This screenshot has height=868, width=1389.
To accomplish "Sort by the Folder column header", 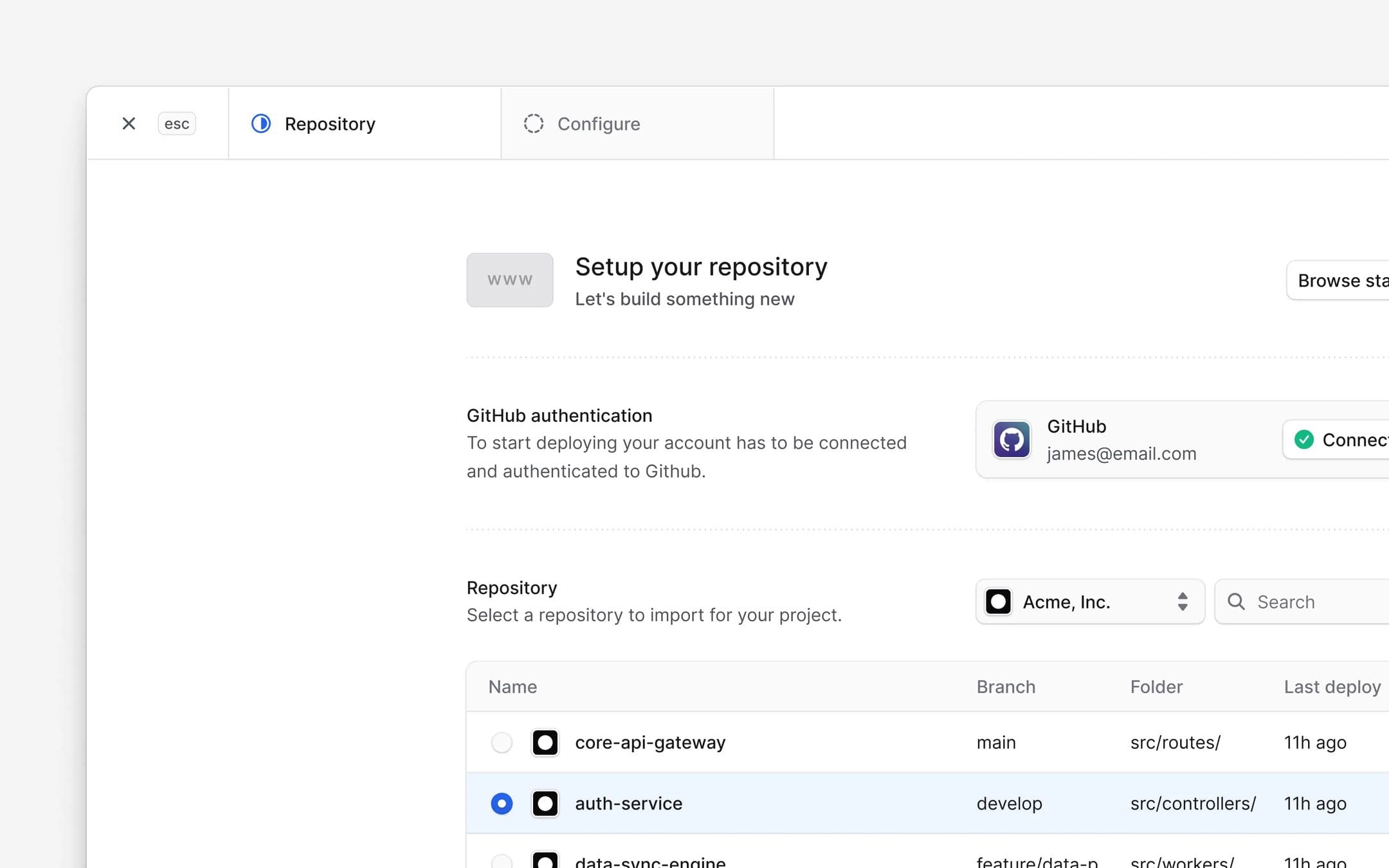I will (1156, 687).
